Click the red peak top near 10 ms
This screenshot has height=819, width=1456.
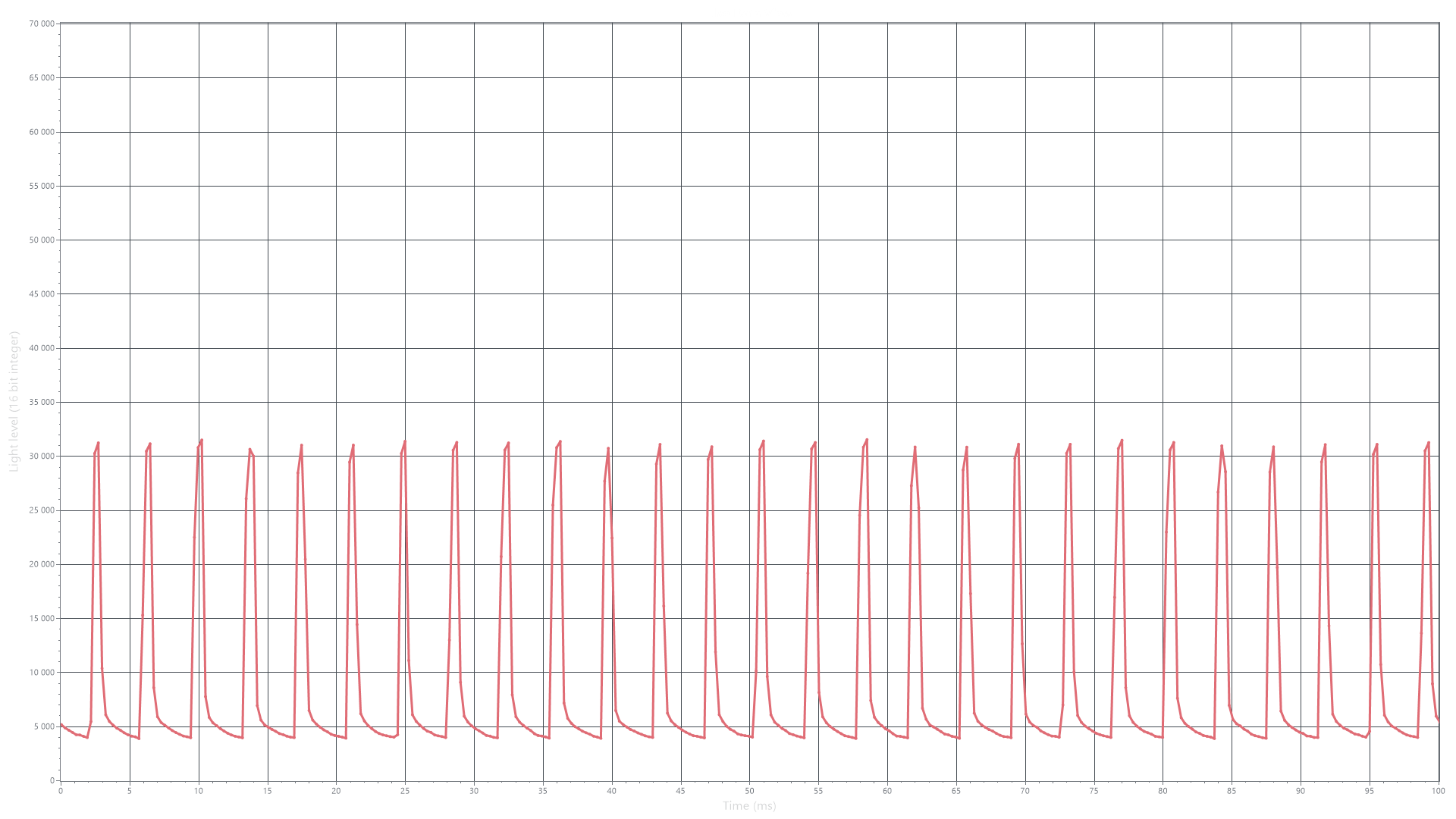[x=201, y=441]
